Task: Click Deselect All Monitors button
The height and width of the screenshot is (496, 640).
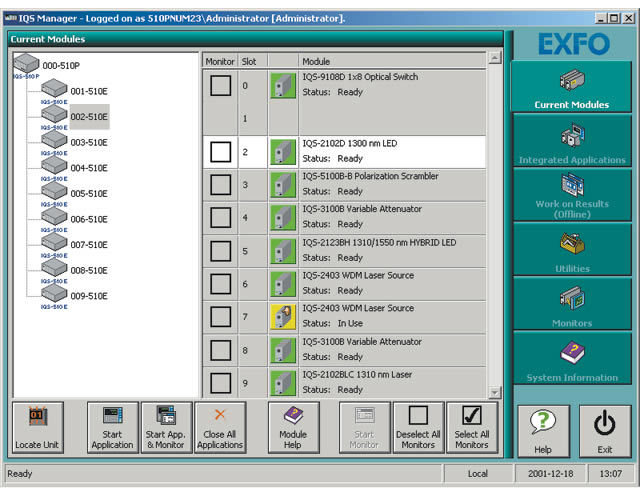Action: (418, 427)
